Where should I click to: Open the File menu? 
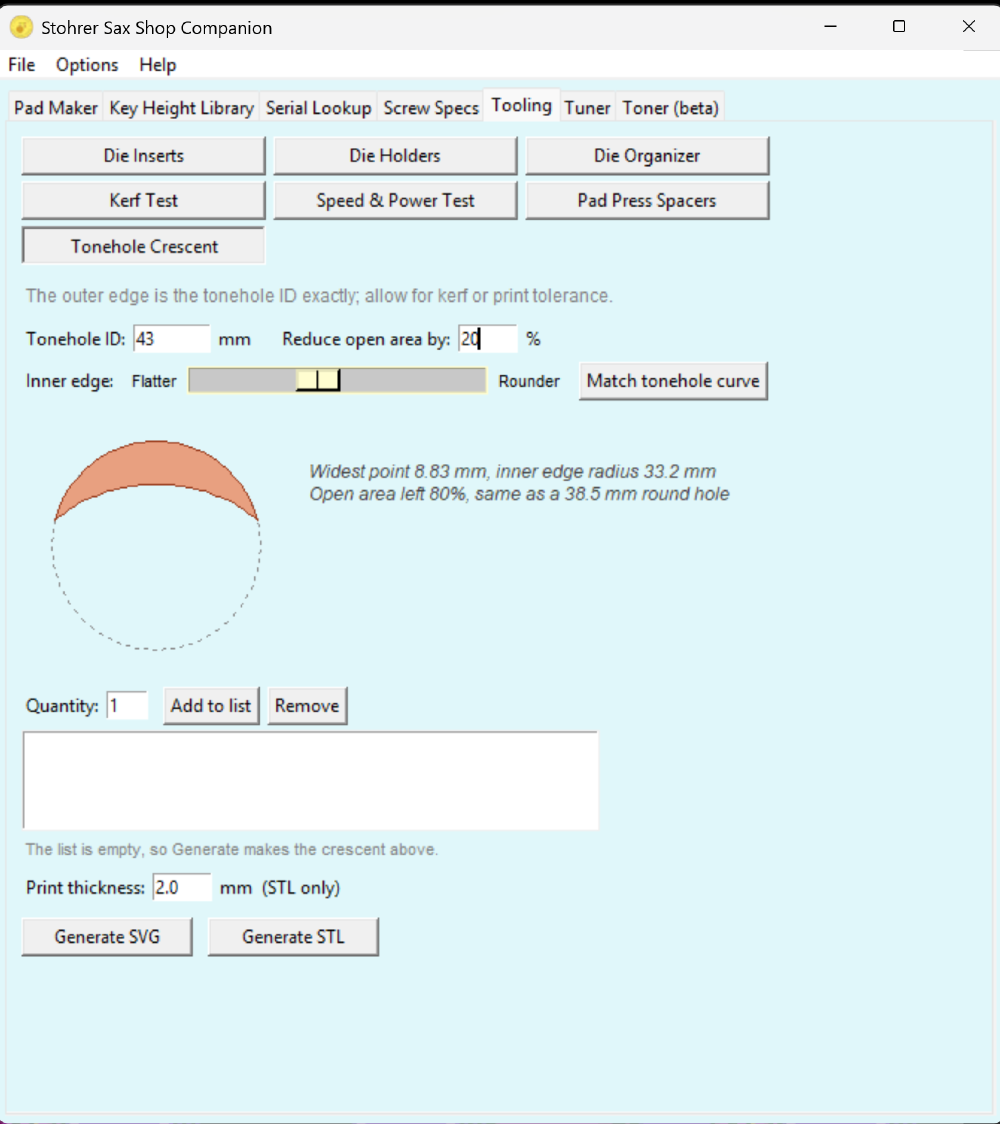(x=22, y=65)
